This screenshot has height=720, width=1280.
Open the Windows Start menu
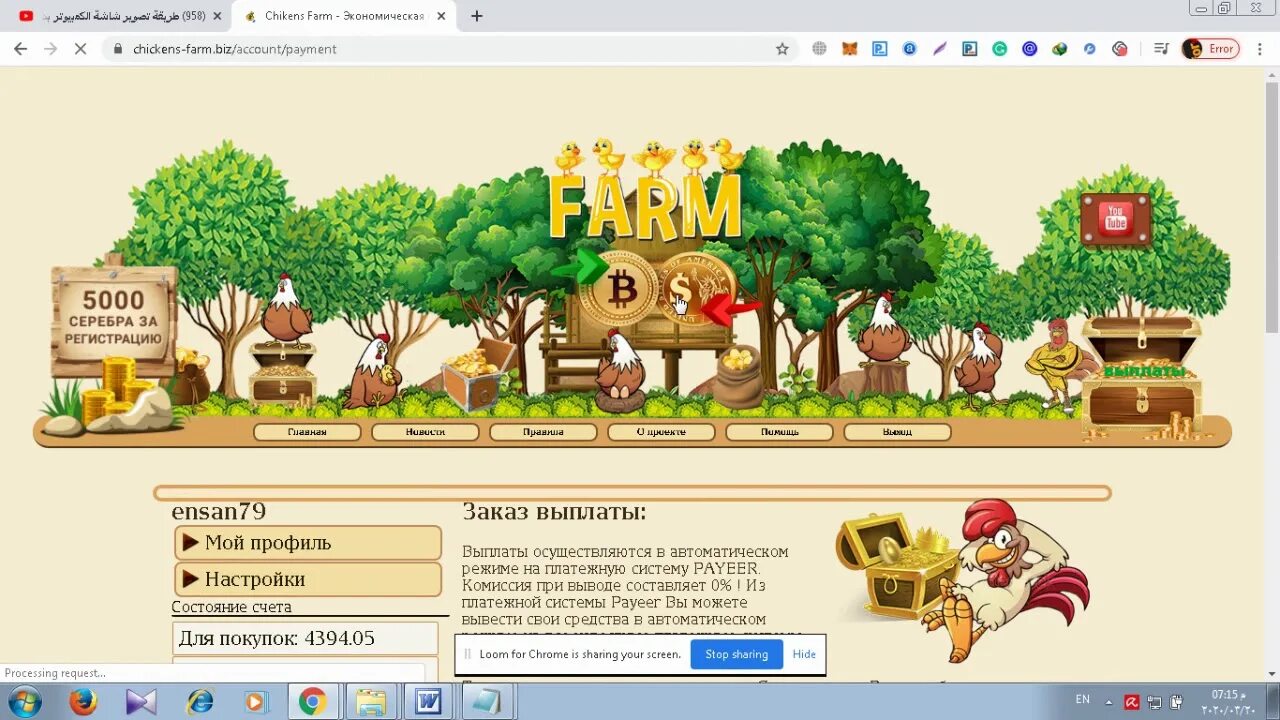(x=24, y=701)
